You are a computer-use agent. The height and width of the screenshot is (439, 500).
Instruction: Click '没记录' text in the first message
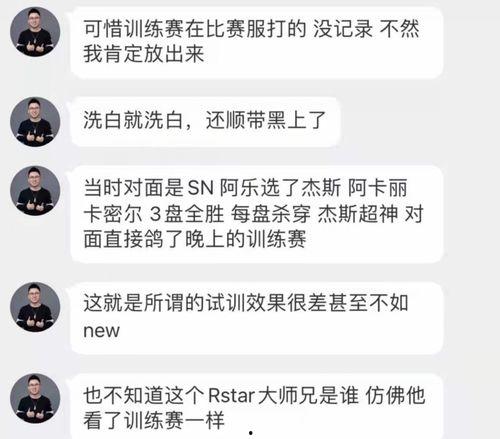coord(343,28)
